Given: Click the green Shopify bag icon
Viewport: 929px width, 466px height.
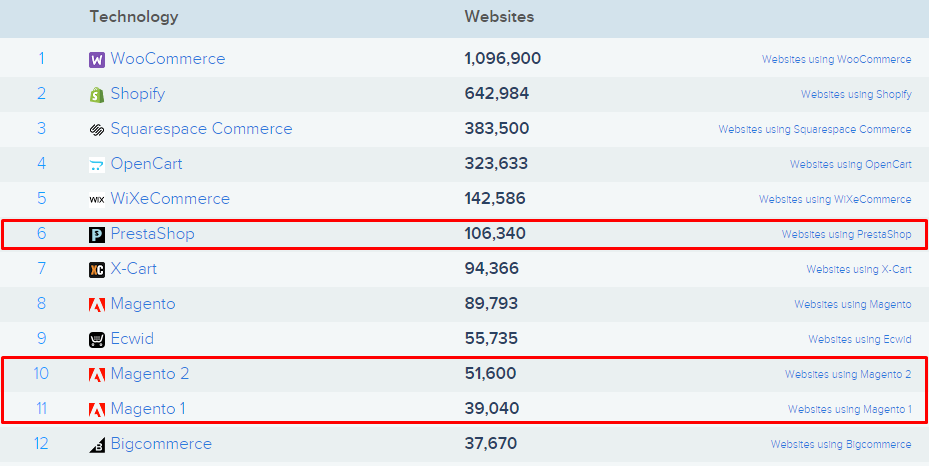Looking at the screenshot, I should 97,95.
